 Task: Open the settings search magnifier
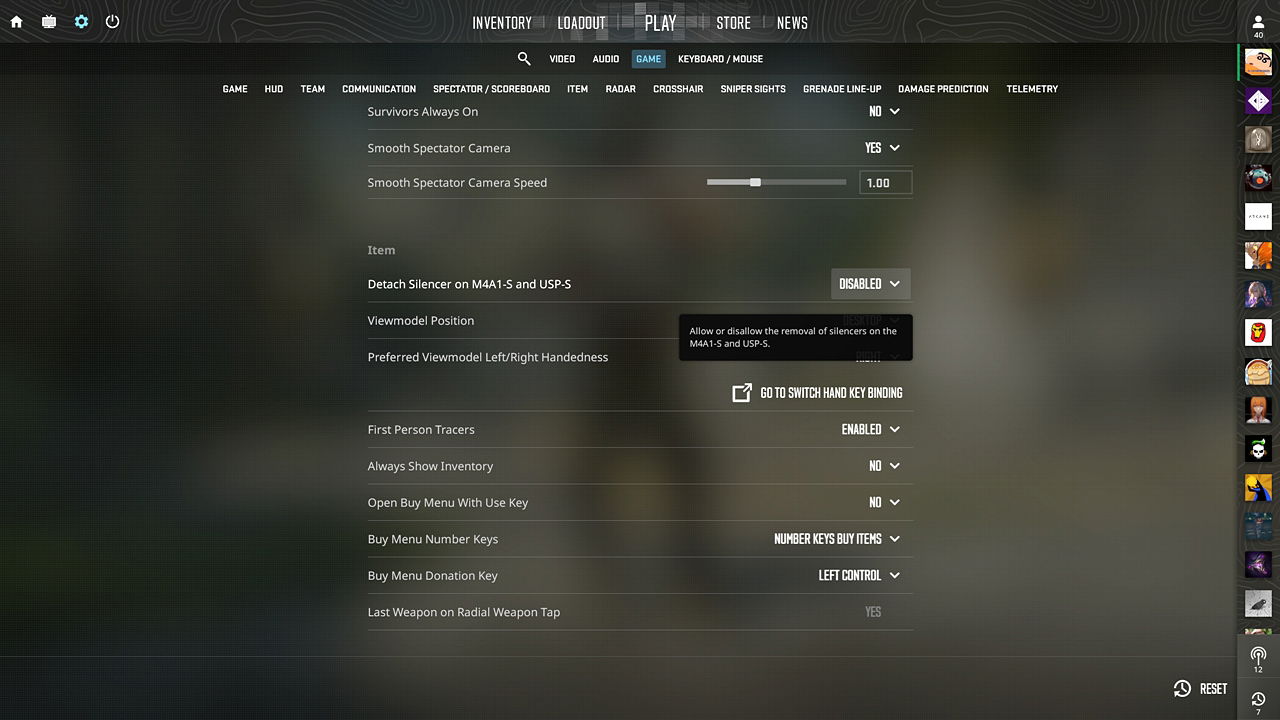click(524, 59)
